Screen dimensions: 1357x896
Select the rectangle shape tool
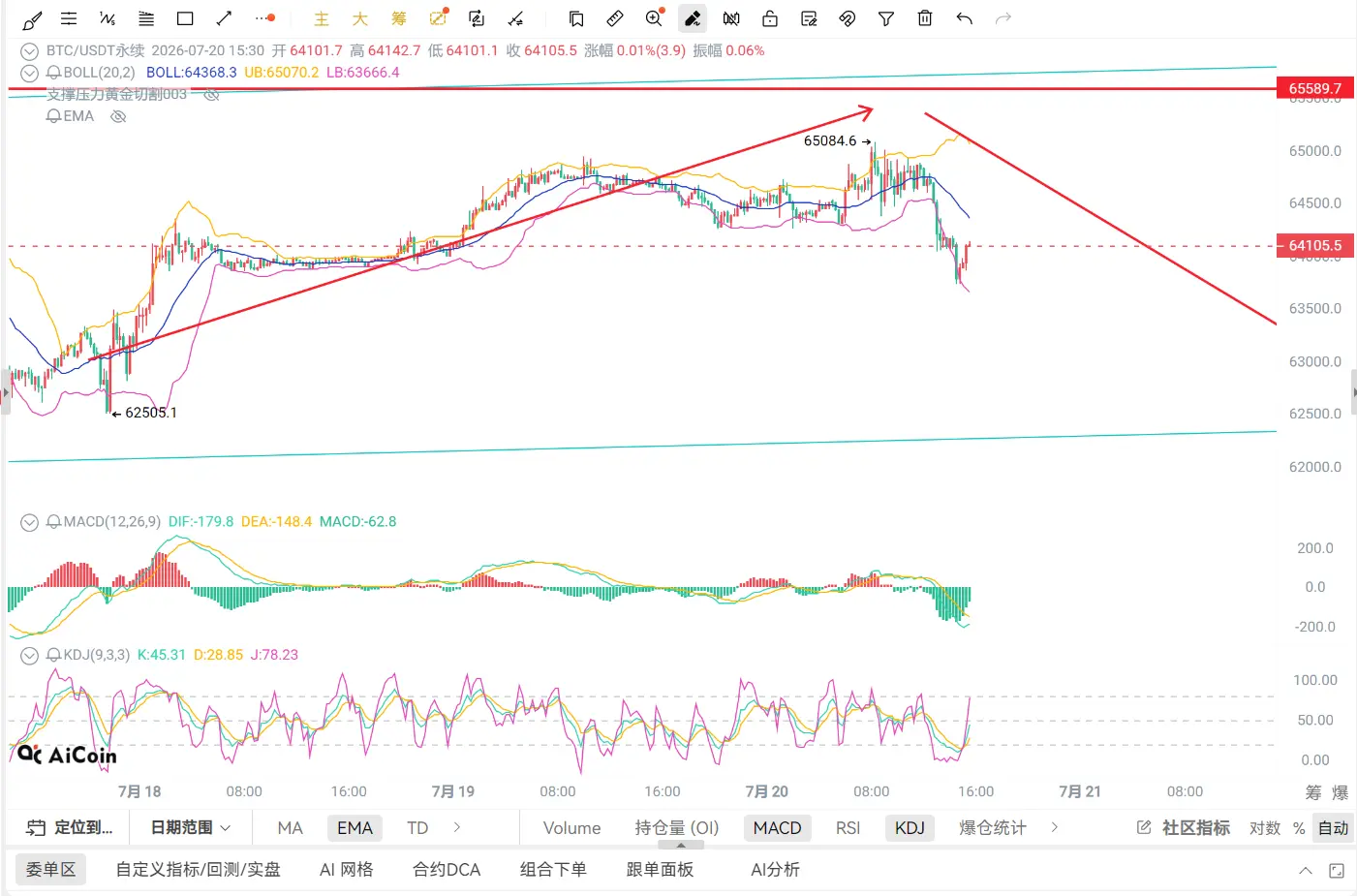(185, 18)
